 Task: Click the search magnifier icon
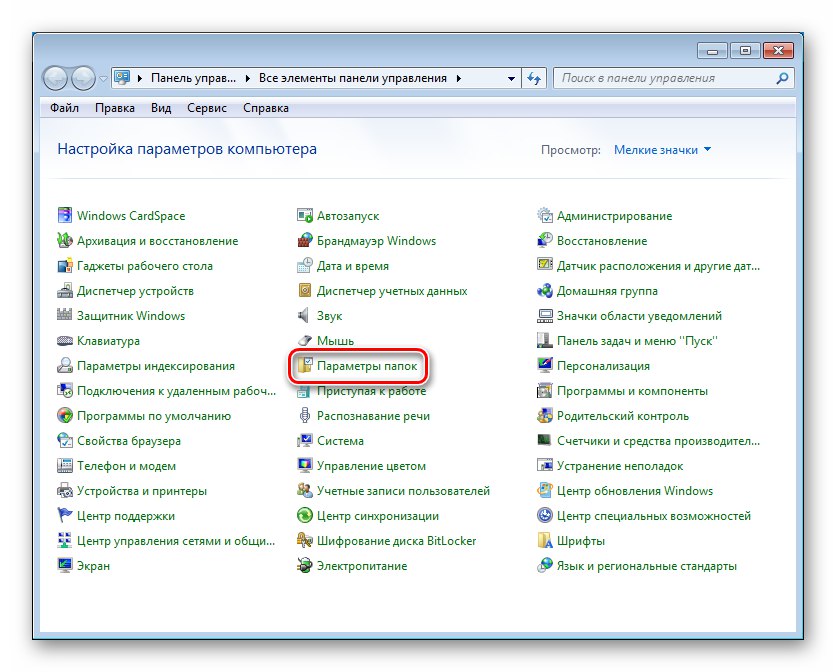(782, 78)
